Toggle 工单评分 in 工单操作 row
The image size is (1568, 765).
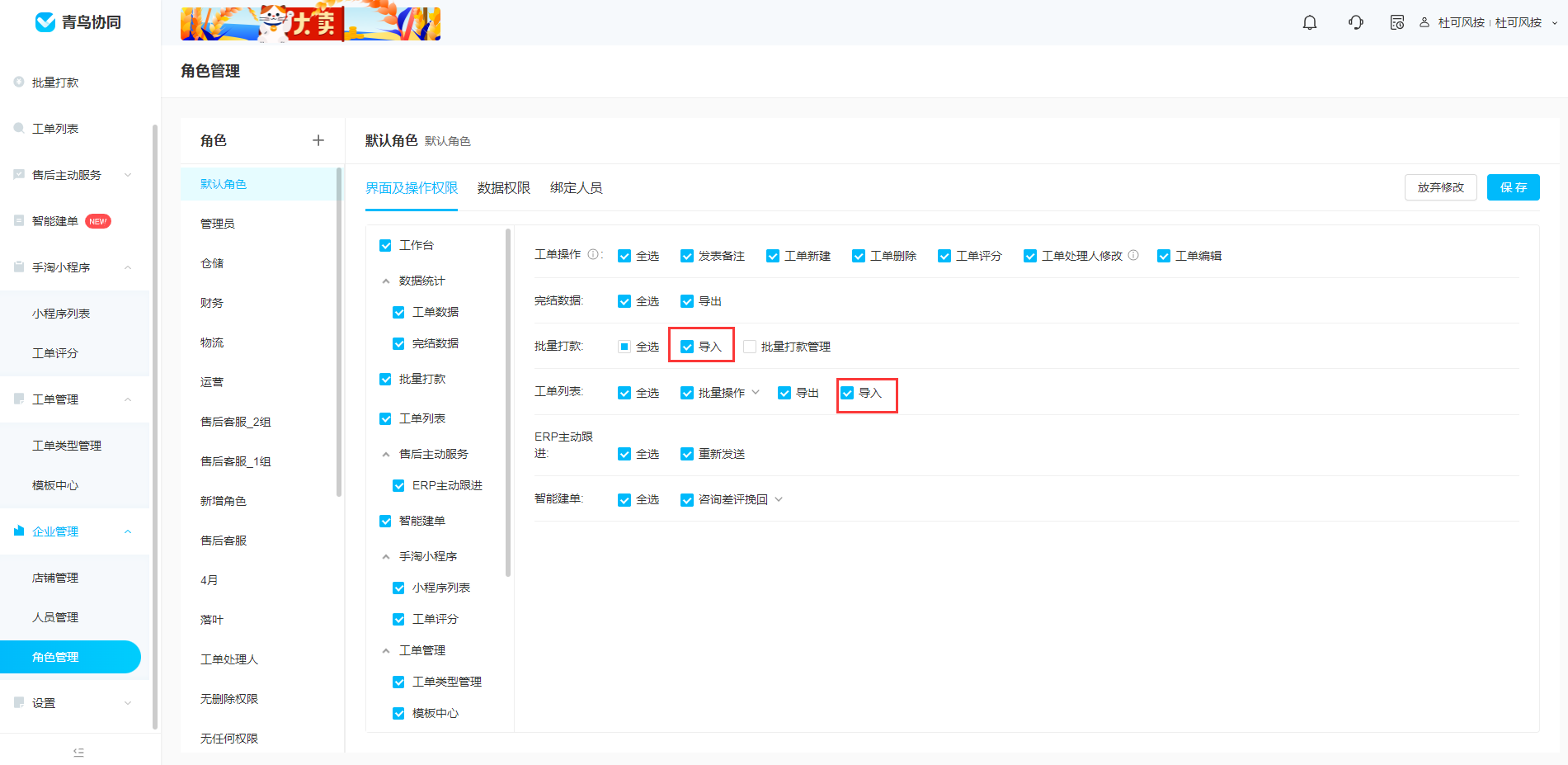(x=944, y=256)
